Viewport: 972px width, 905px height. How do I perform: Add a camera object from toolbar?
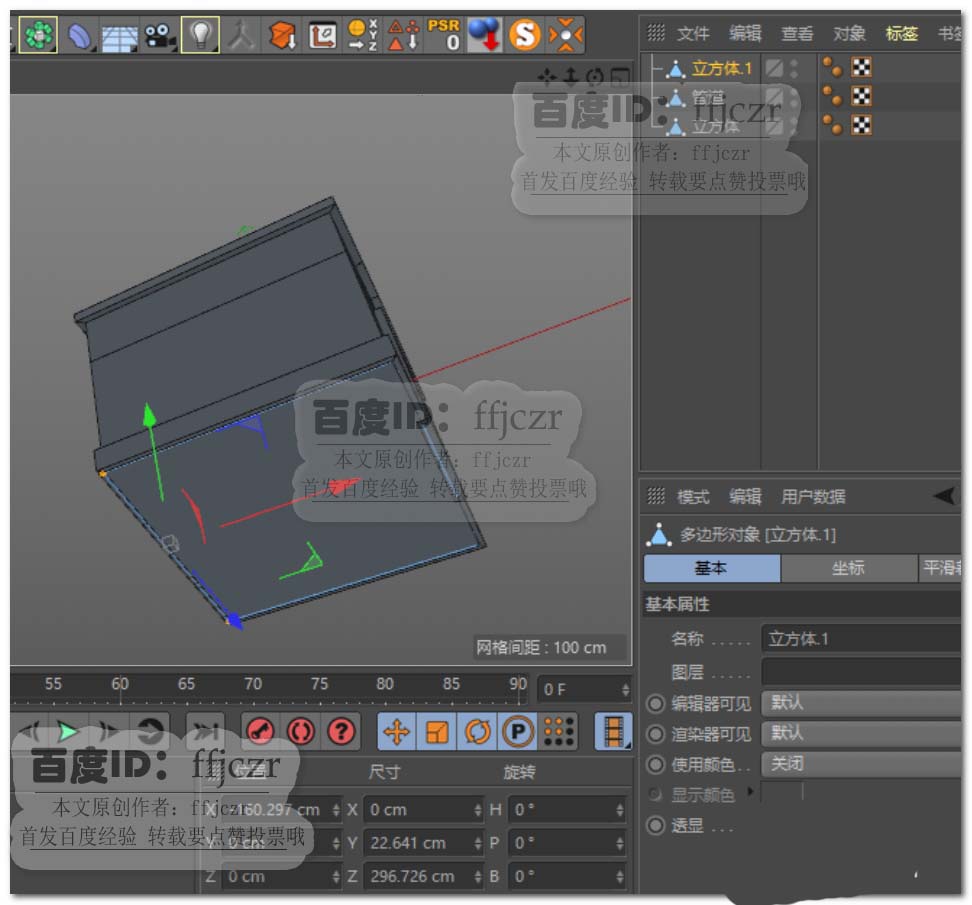pyautogui.click(x=159, y=35)
